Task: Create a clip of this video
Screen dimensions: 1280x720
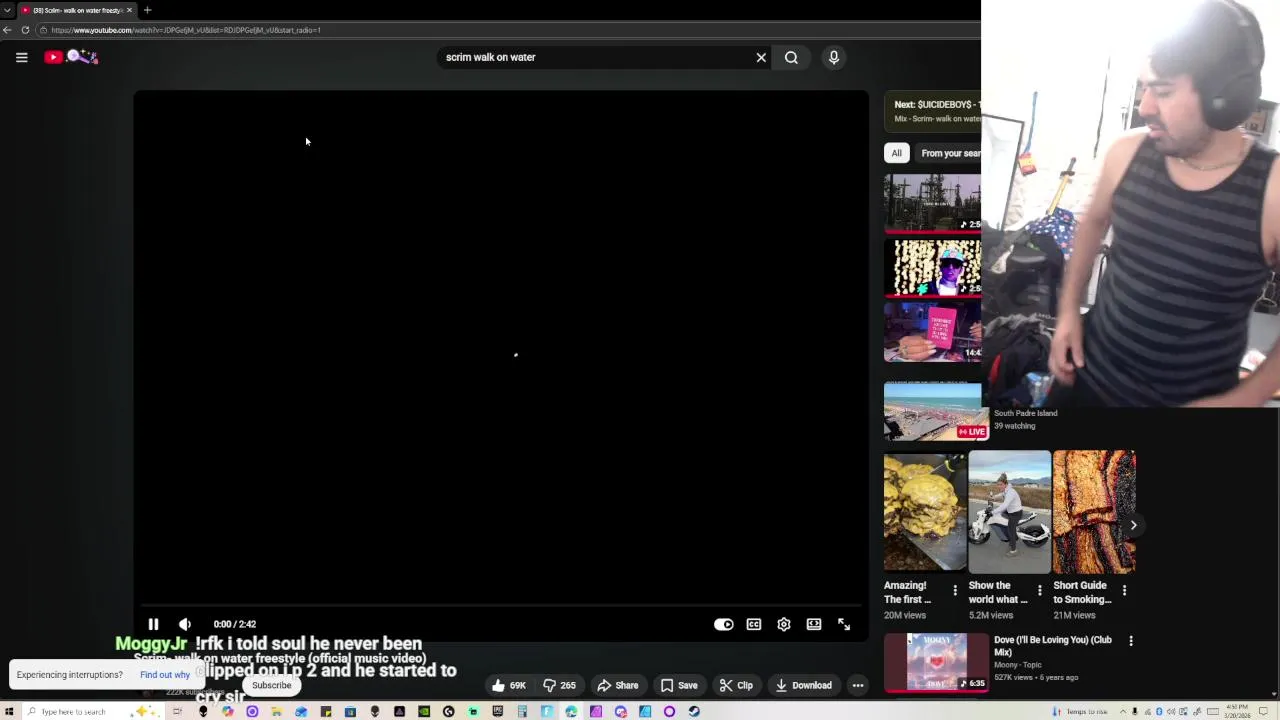Action: point(736,685)
